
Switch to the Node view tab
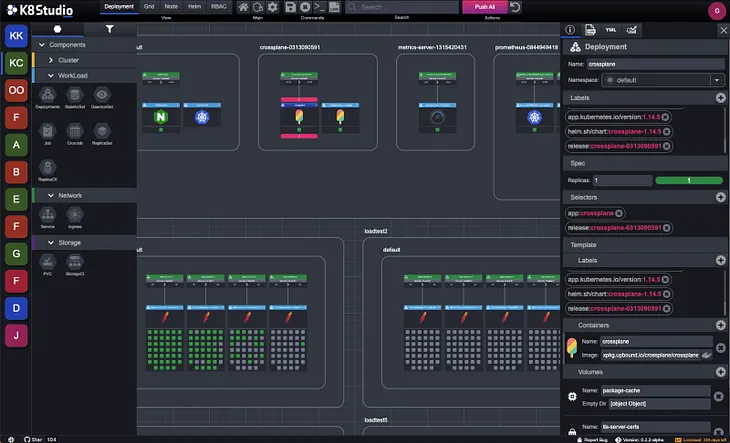point(171,7)
